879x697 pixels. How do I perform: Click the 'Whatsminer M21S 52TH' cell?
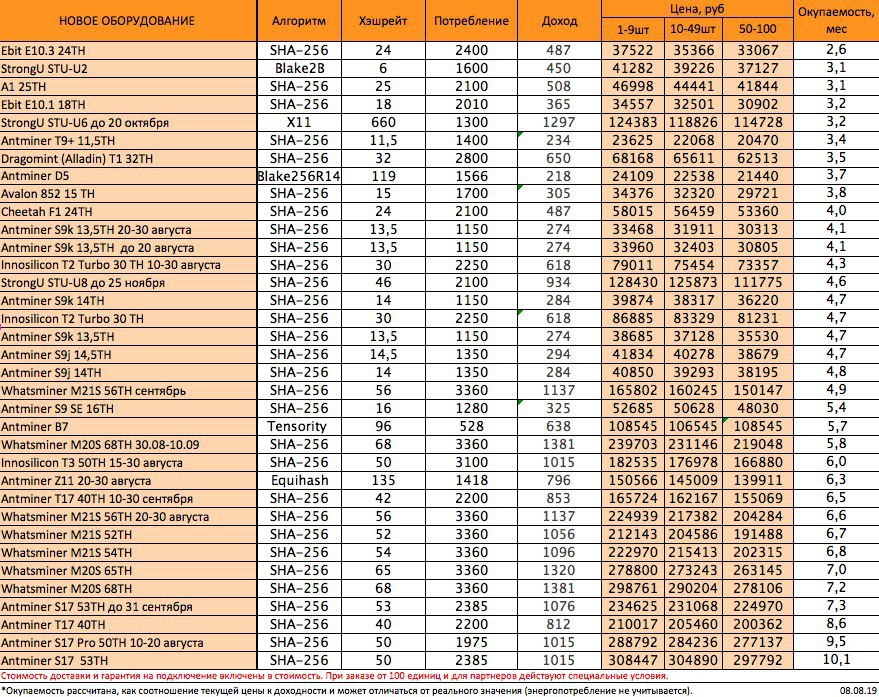coord(128,534)
